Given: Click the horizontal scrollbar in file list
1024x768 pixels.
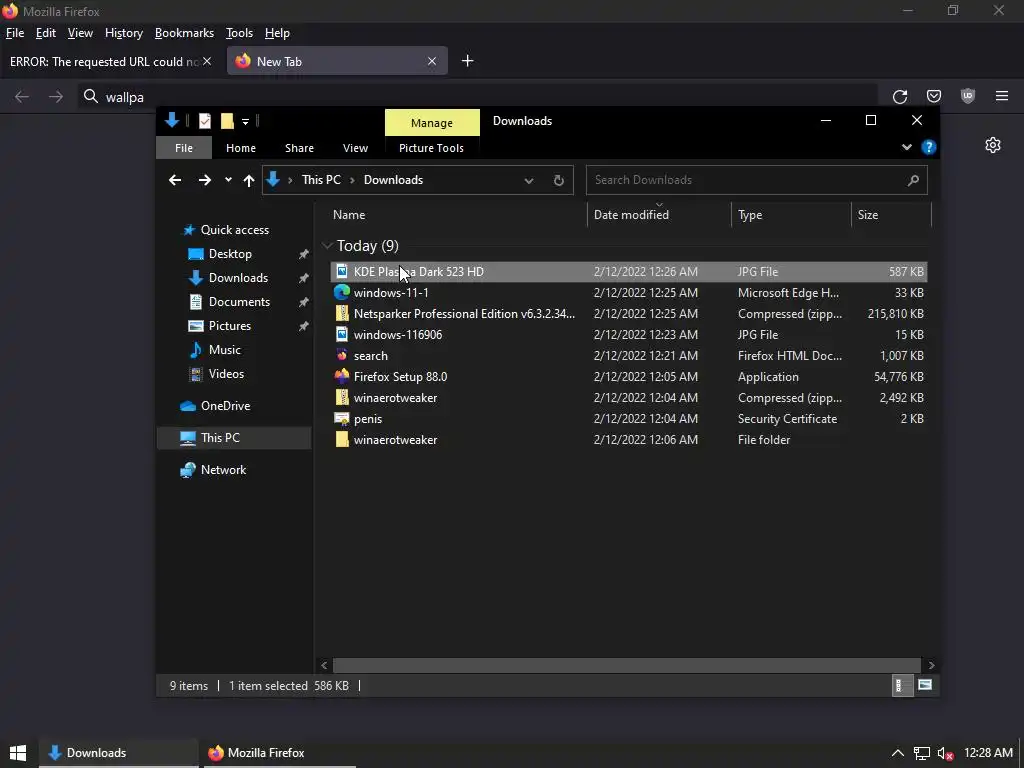Looking at the screenshot, I should (x=627, y=665).
